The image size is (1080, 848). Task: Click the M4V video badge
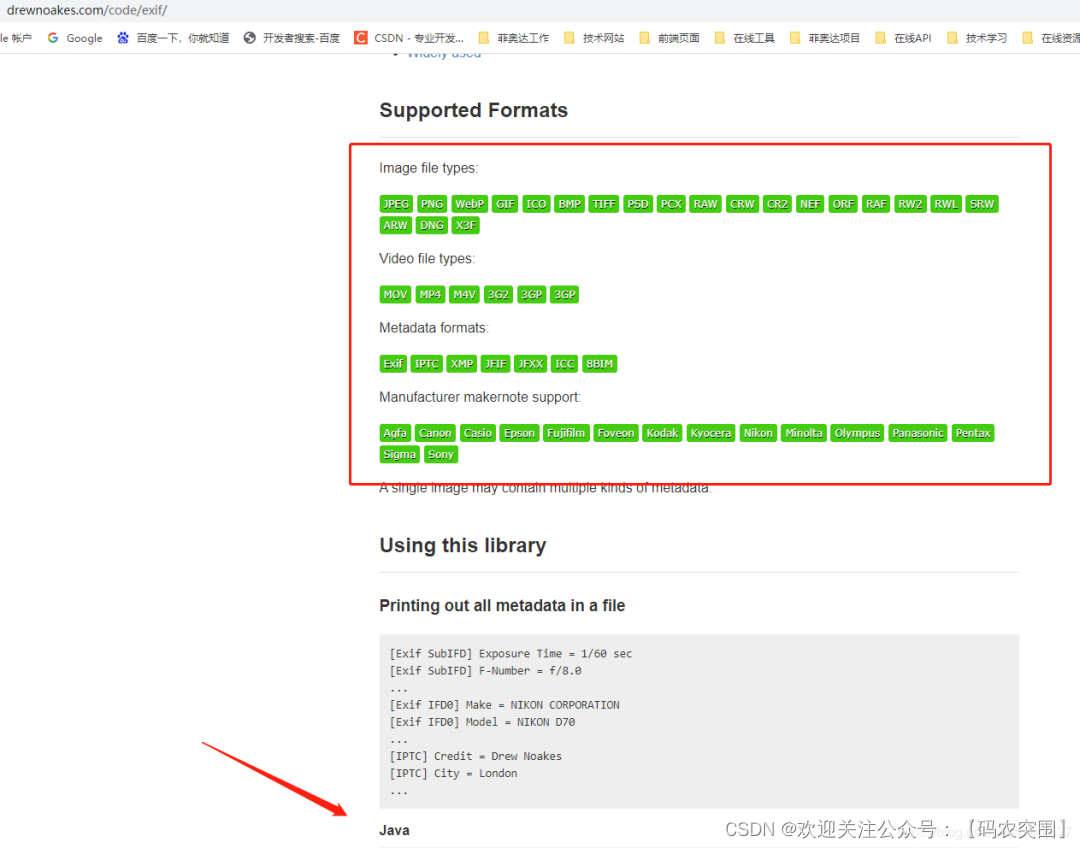pos(464,295)
